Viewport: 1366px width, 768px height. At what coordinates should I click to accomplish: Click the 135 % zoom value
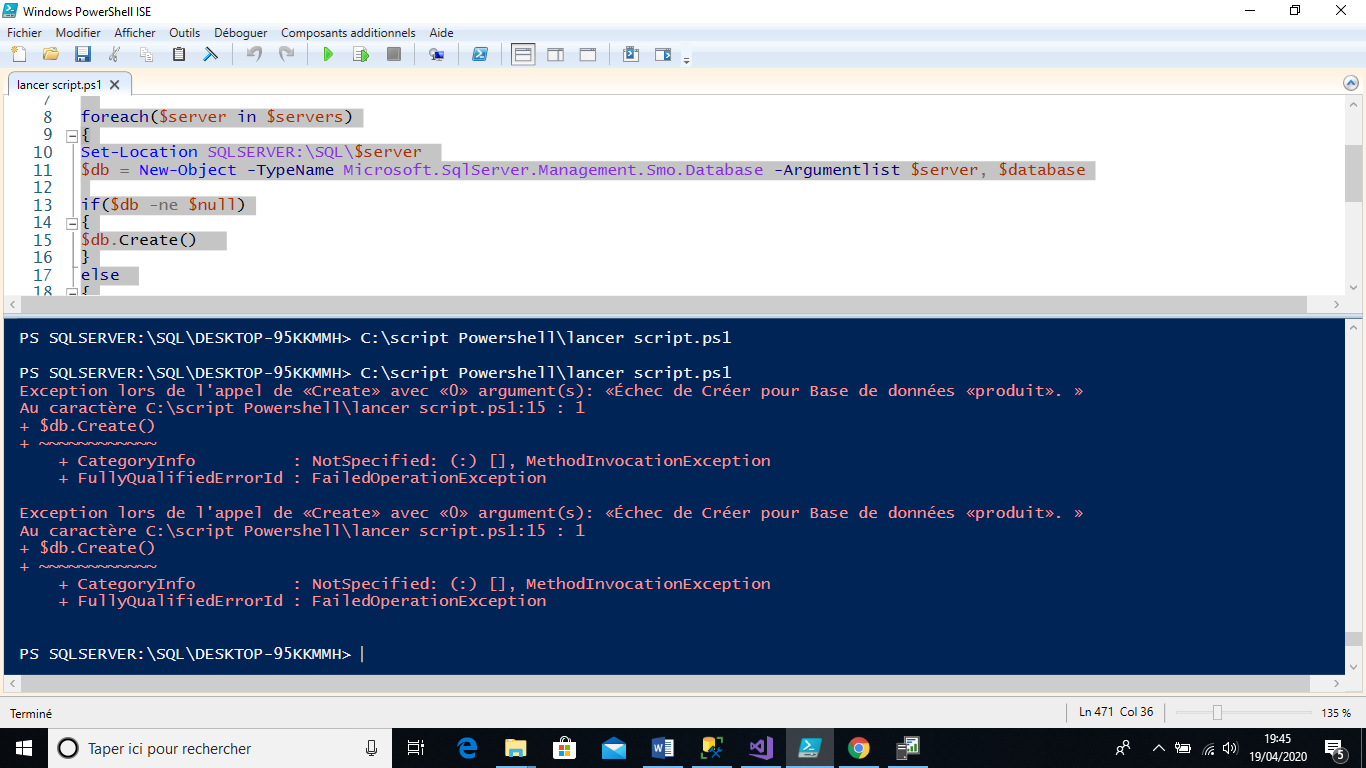click(1336, 713)
